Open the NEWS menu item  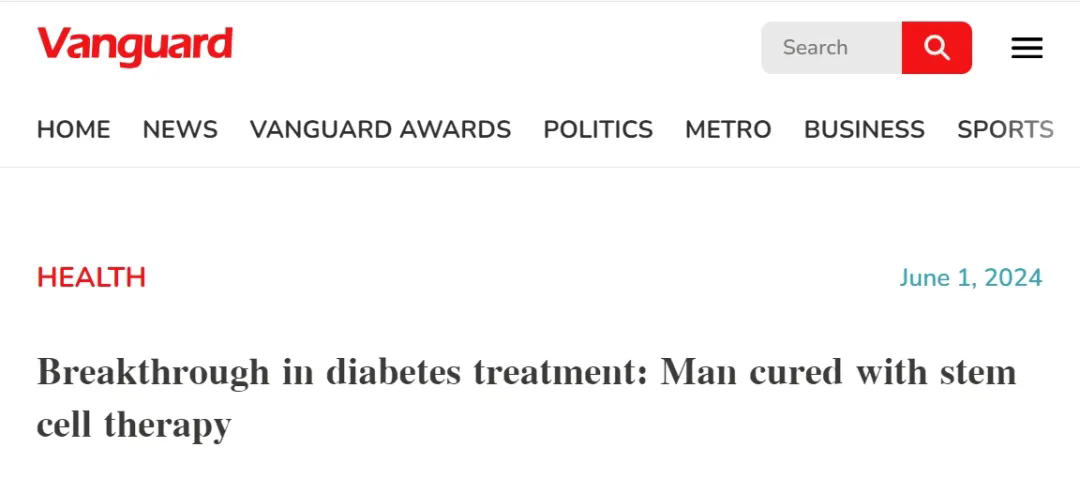tap(180, 130)
